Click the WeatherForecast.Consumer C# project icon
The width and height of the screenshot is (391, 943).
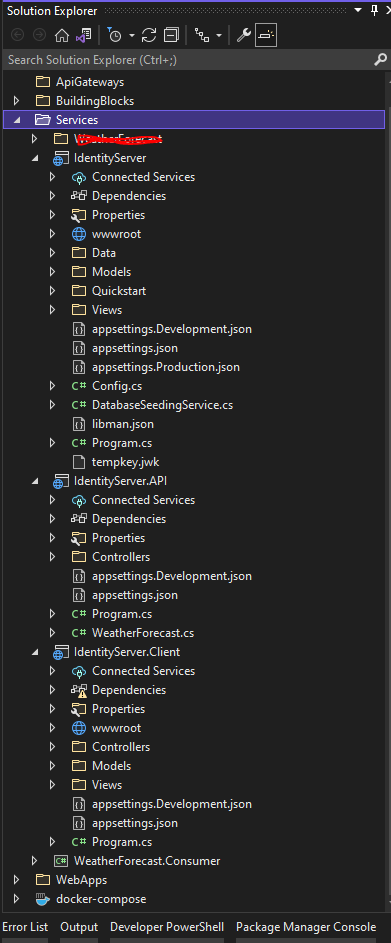pyautogui.click(x=61, y=861)
